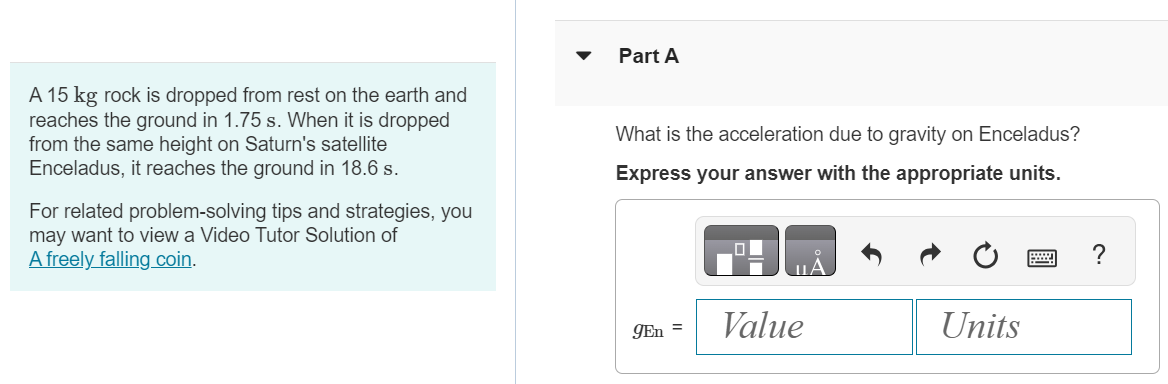Screen dimensions: 1168x384
Task: Open the Greek symbols and units palette
Action: click(x=810, y=251)
